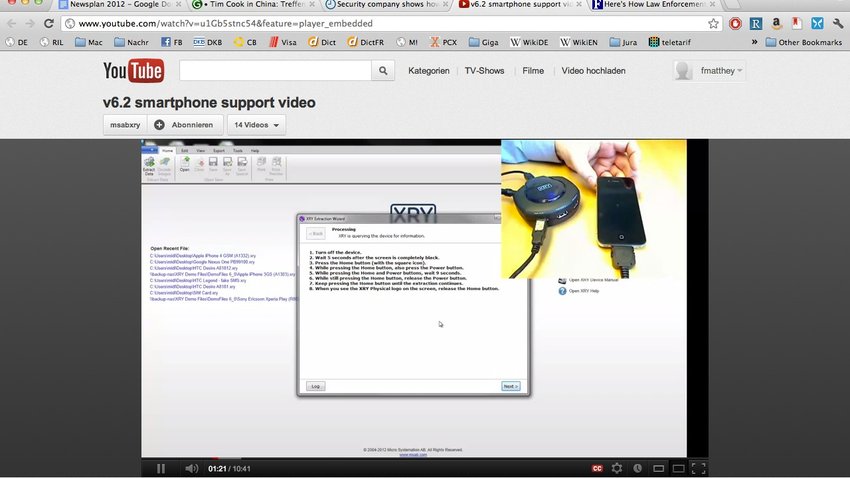The width and height of the screenshot is (850, 478).
Task: Add to Watch Later with the clock icon
Action: [x=638, y=468]
